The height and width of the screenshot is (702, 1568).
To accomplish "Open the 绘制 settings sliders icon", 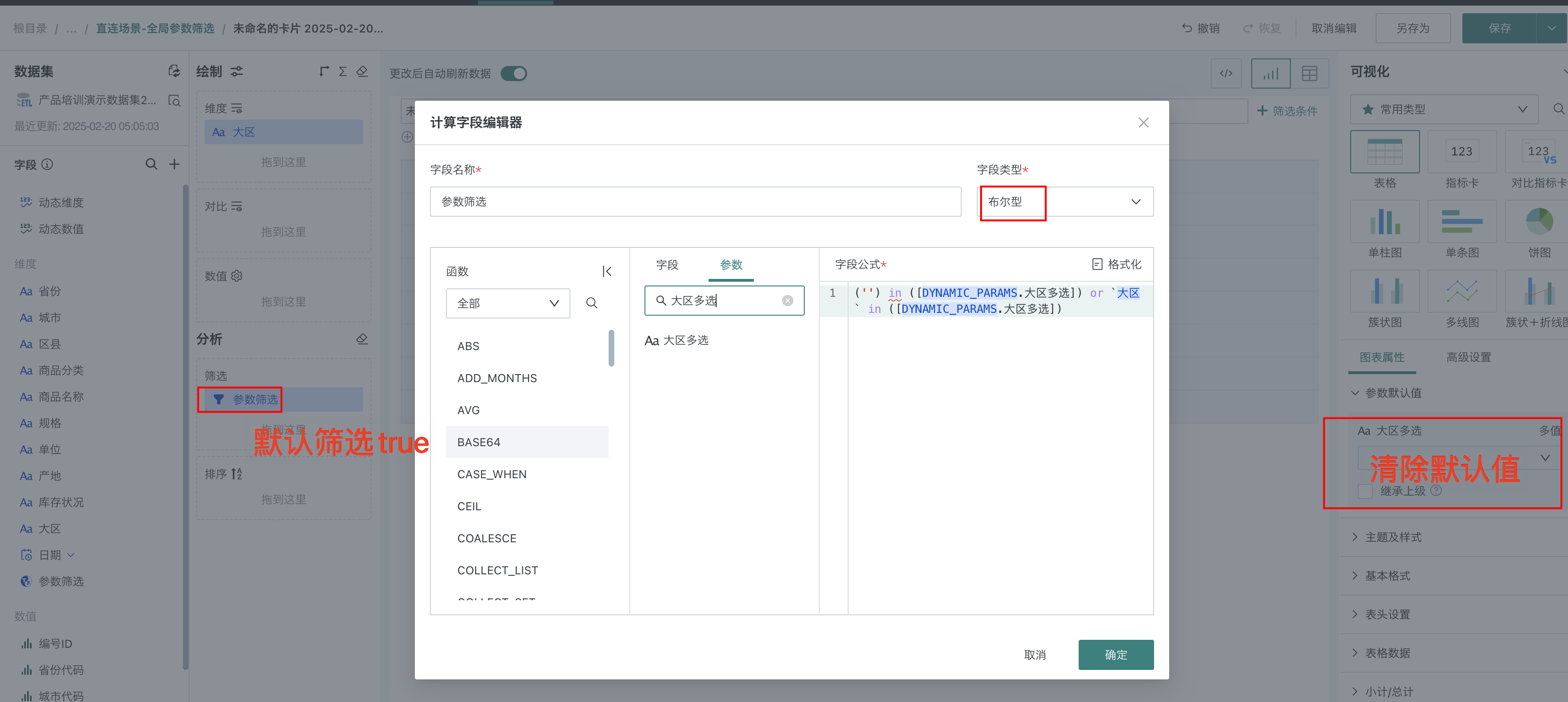I will [x=237, y=71].
